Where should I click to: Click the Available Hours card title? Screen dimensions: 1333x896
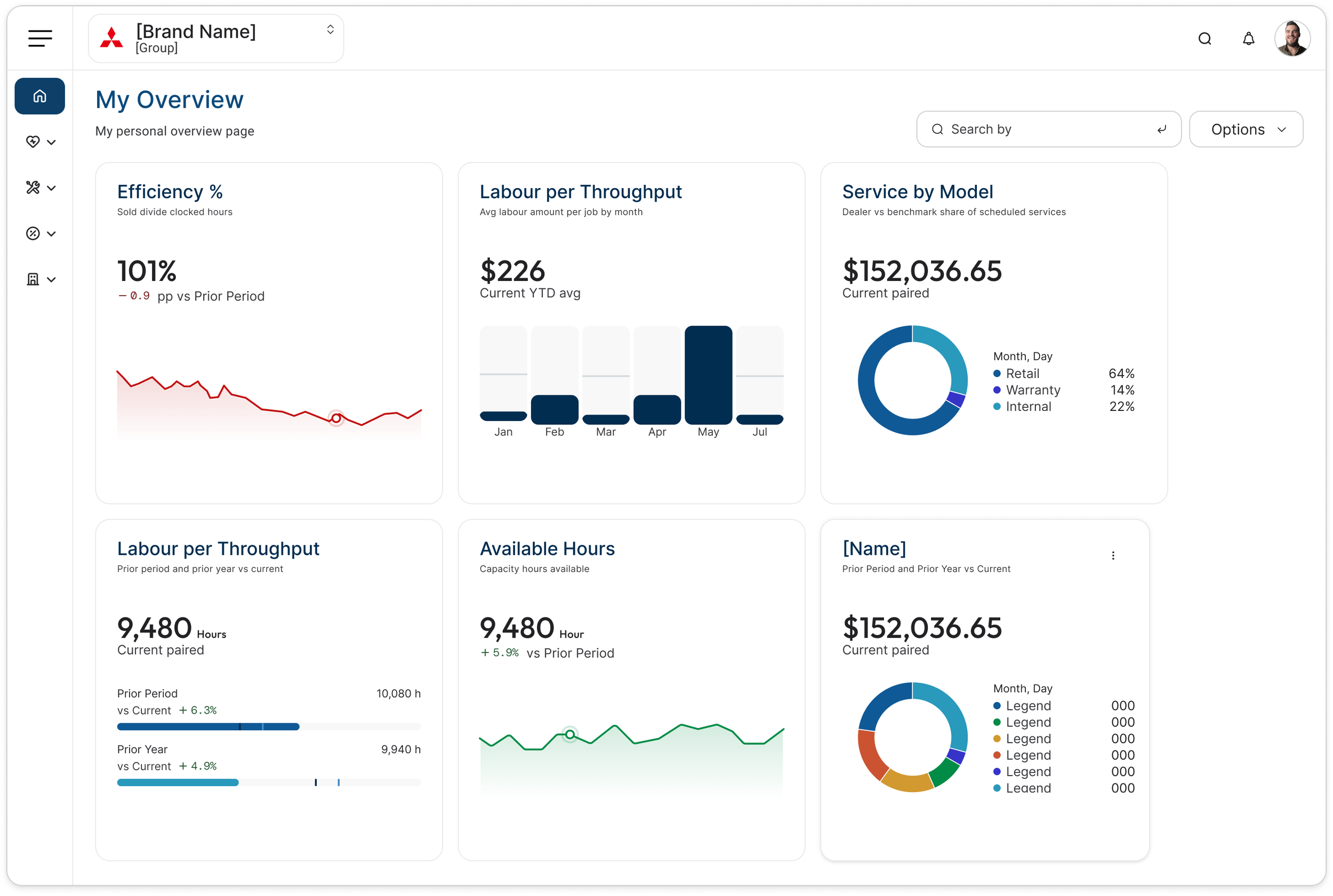click(547, 548)
